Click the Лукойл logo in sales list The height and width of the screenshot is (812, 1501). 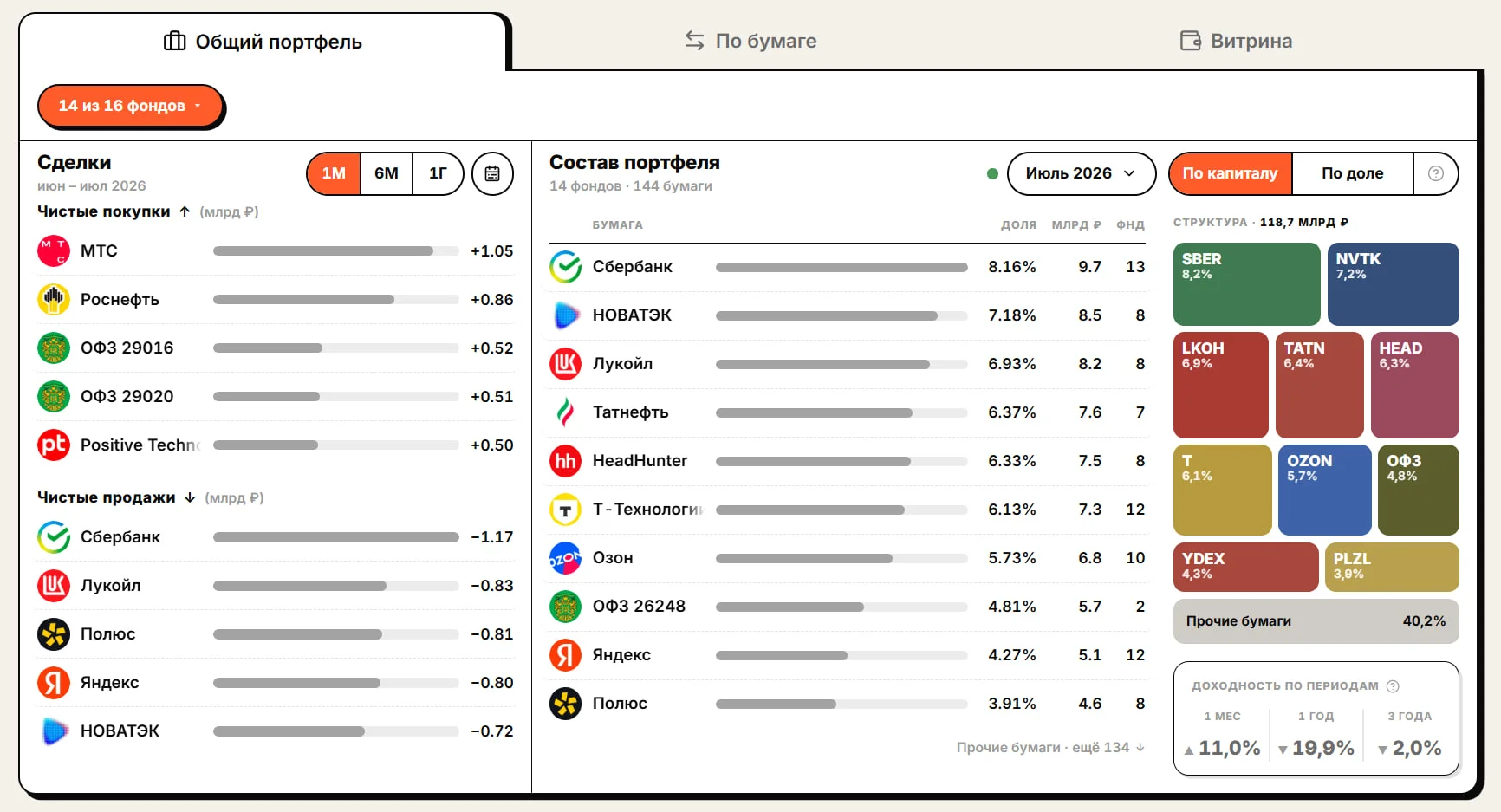(x=54, y=586)
